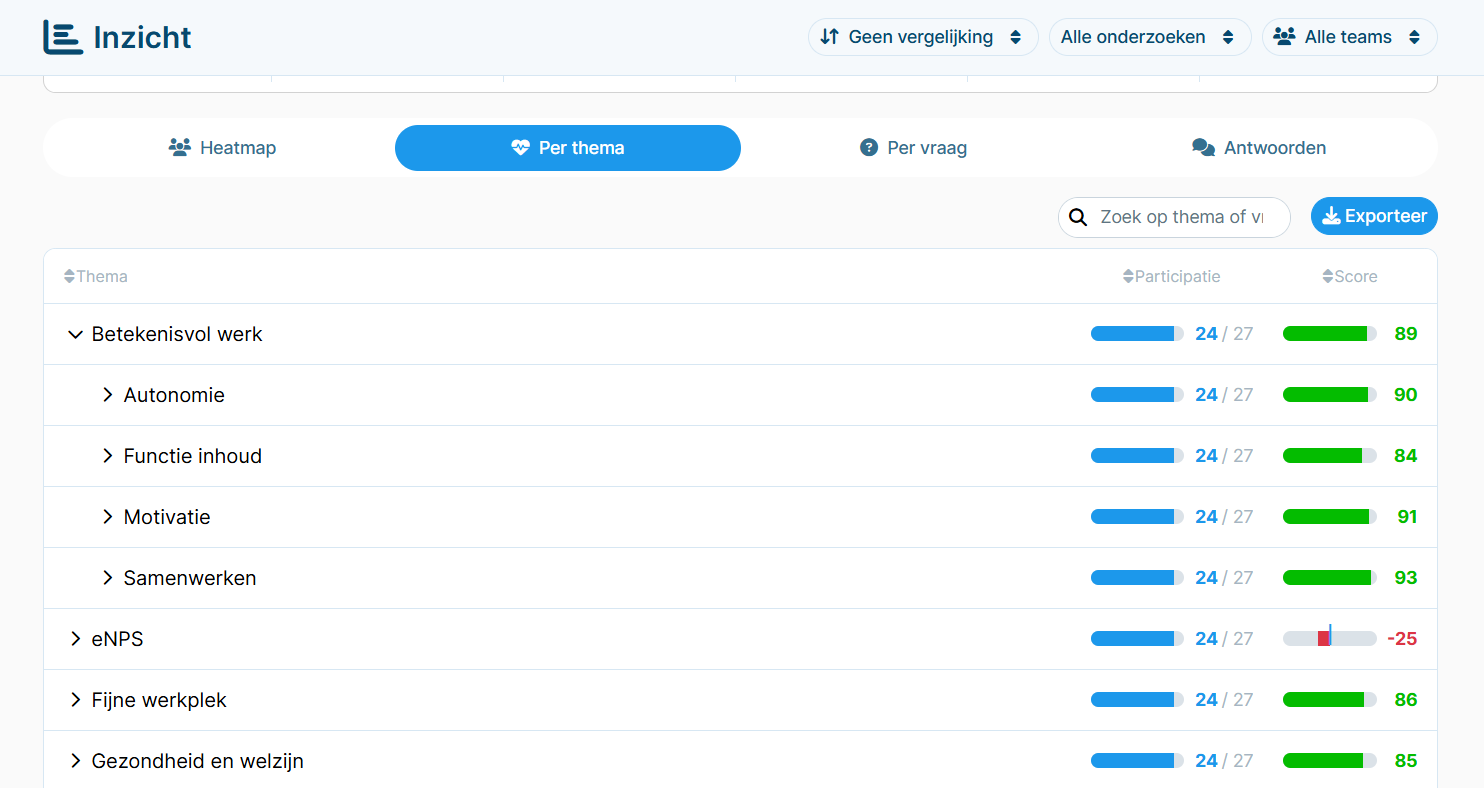1484x788 pixels.
Task: Click the download icon on the Exporteer button
Action: tap(1331, 216)
